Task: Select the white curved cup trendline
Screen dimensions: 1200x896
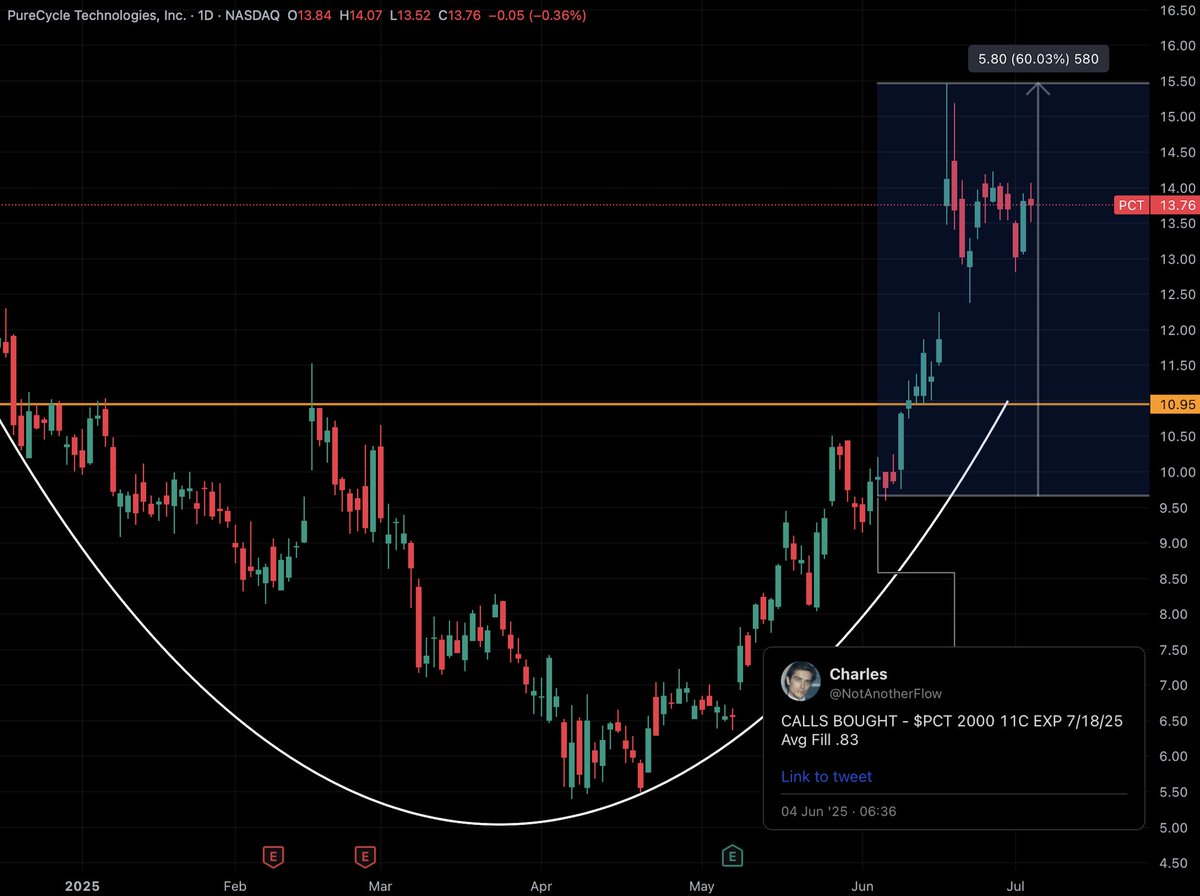Action: 500,824
